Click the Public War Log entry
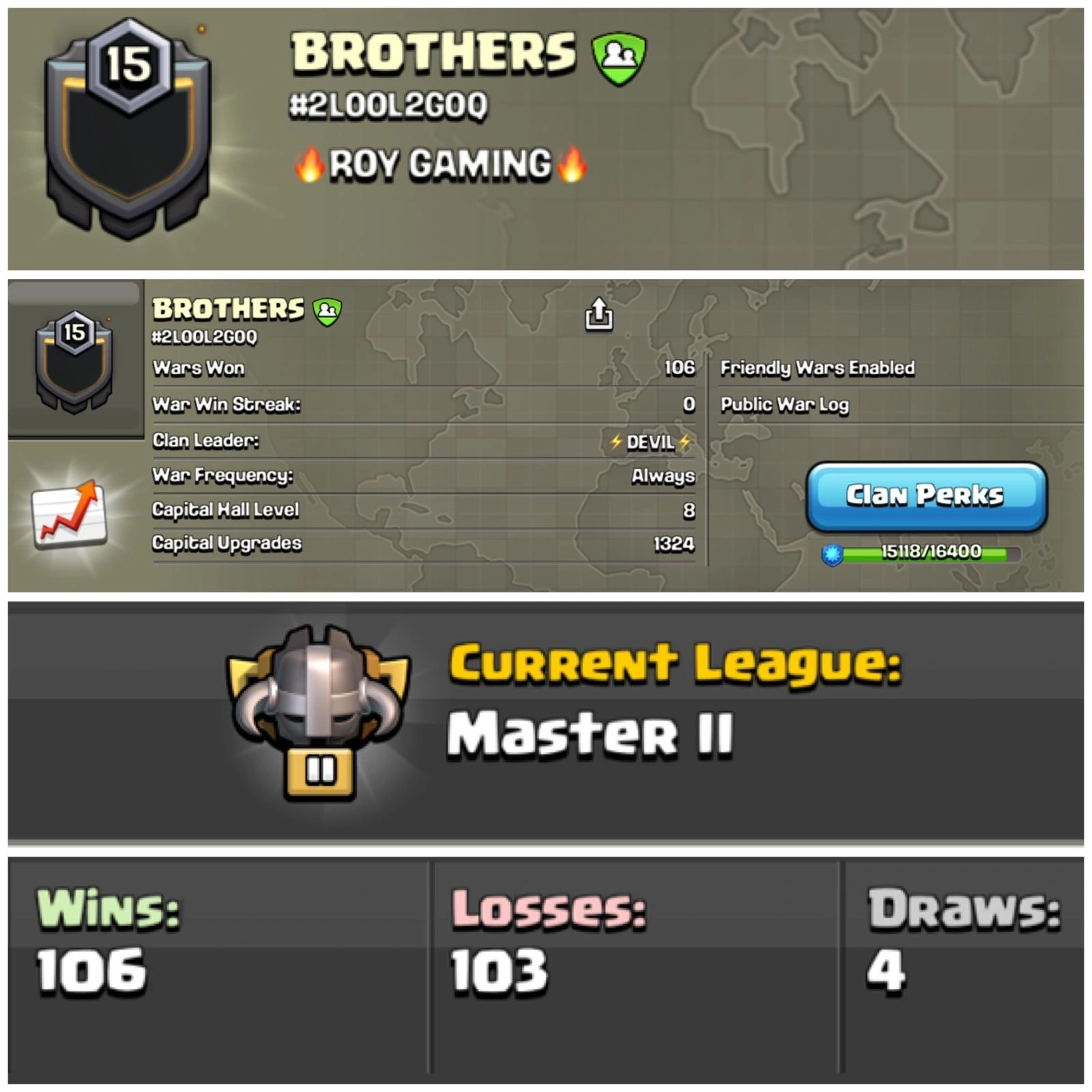The image size is (1092, 1092). tap(785, 405)
